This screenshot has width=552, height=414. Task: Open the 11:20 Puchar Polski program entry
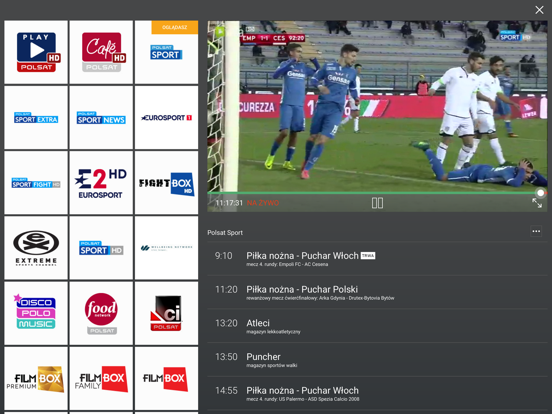(x=377, y=293)
